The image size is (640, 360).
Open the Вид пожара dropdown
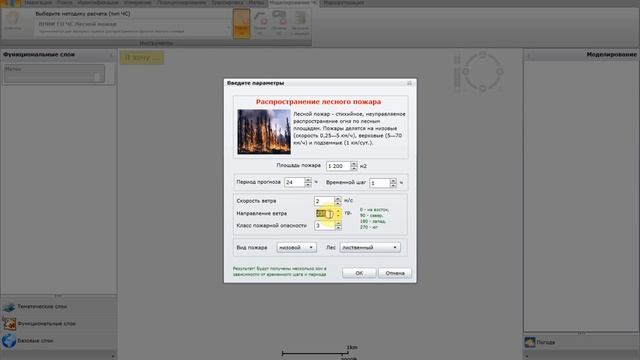point(297,247)
